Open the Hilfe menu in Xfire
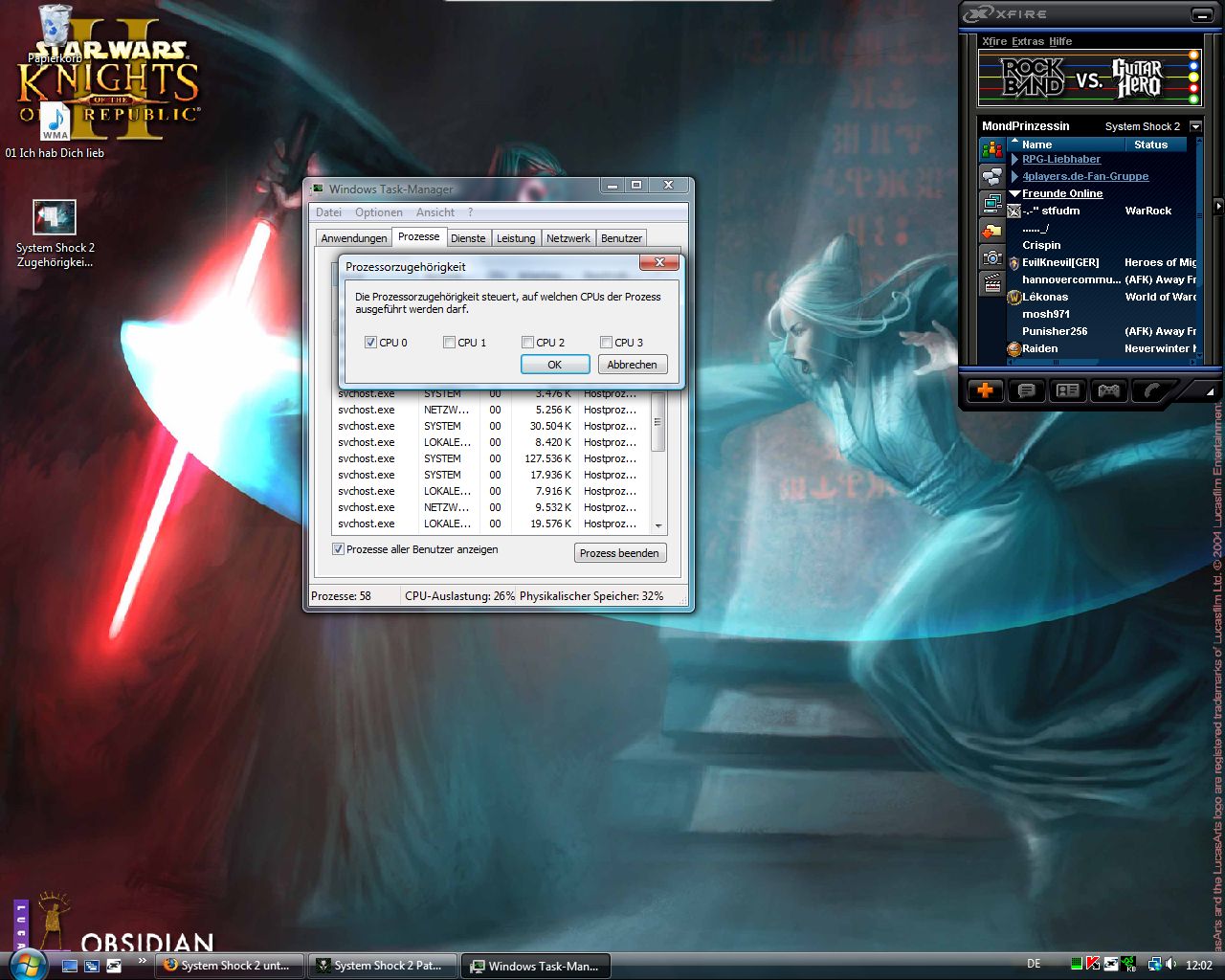Screen dimensions: 1225x980 (1060, 41)
